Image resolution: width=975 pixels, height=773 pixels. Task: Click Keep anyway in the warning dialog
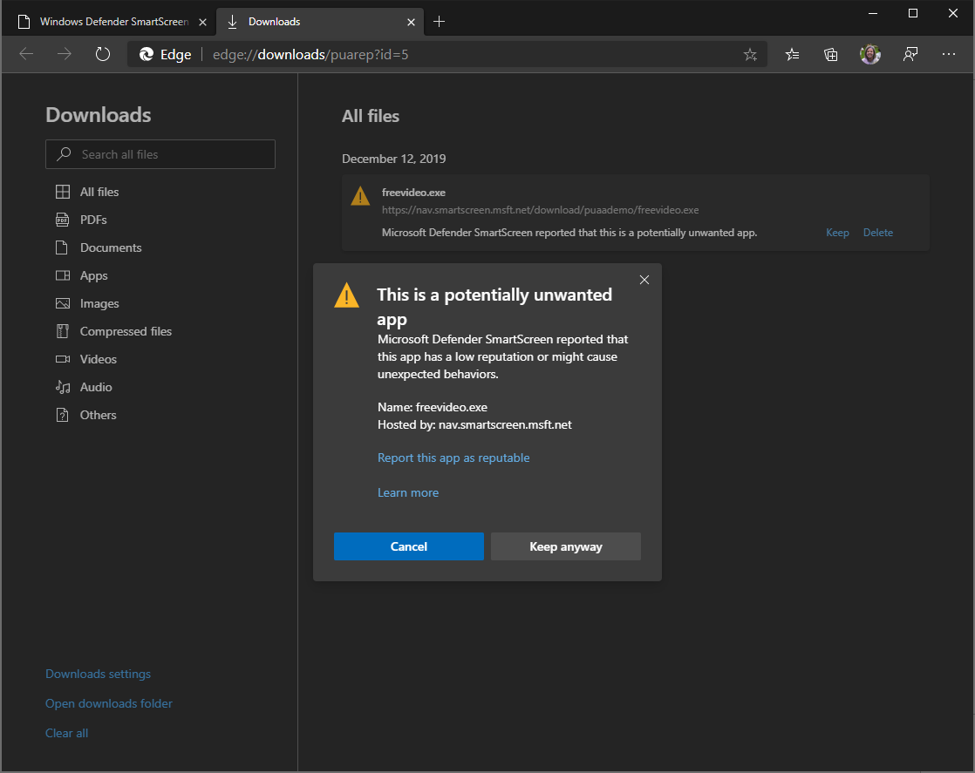[x=565, y=546]
